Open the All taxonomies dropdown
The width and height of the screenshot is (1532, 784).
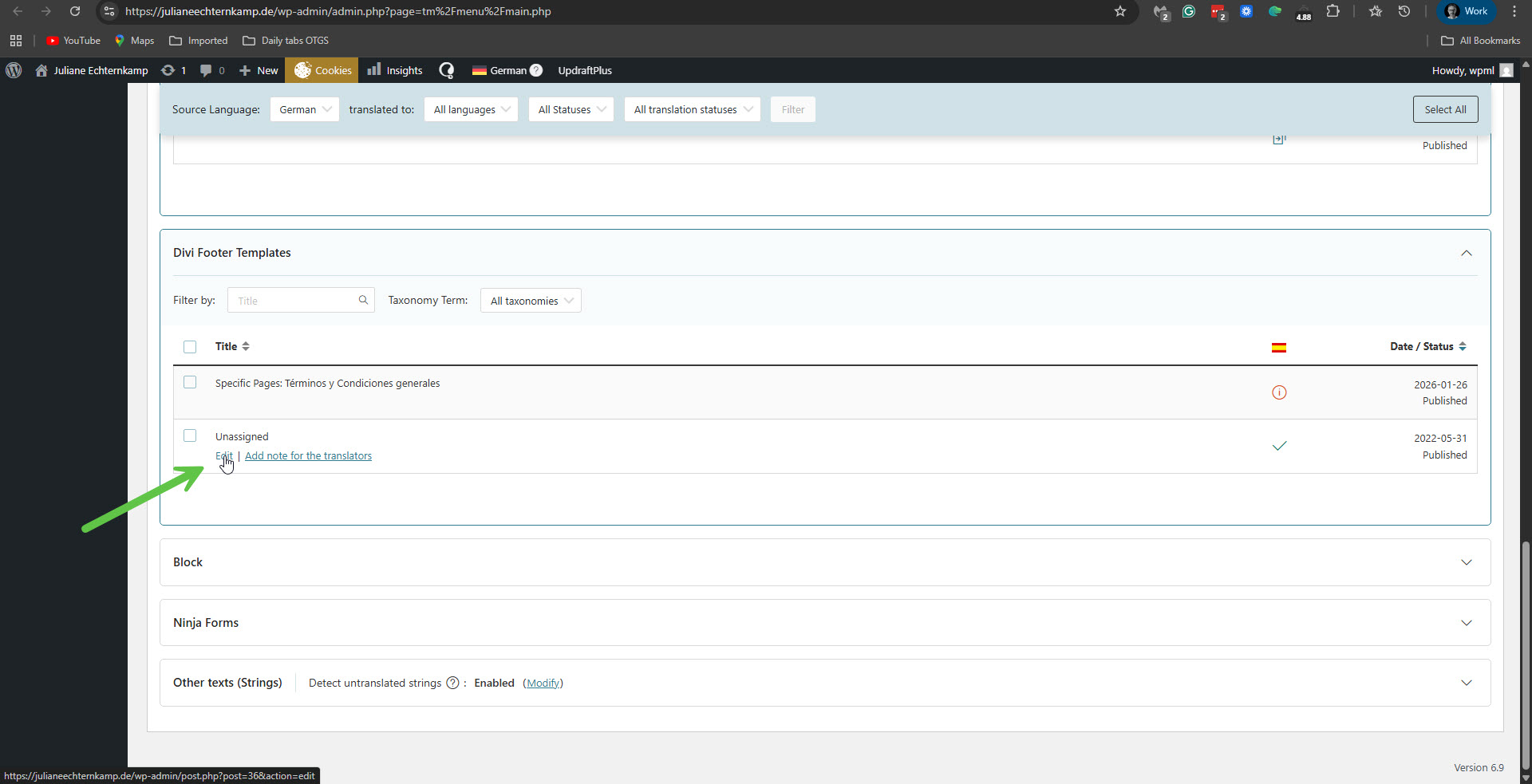pyautogui.click(x=531, y=301)
